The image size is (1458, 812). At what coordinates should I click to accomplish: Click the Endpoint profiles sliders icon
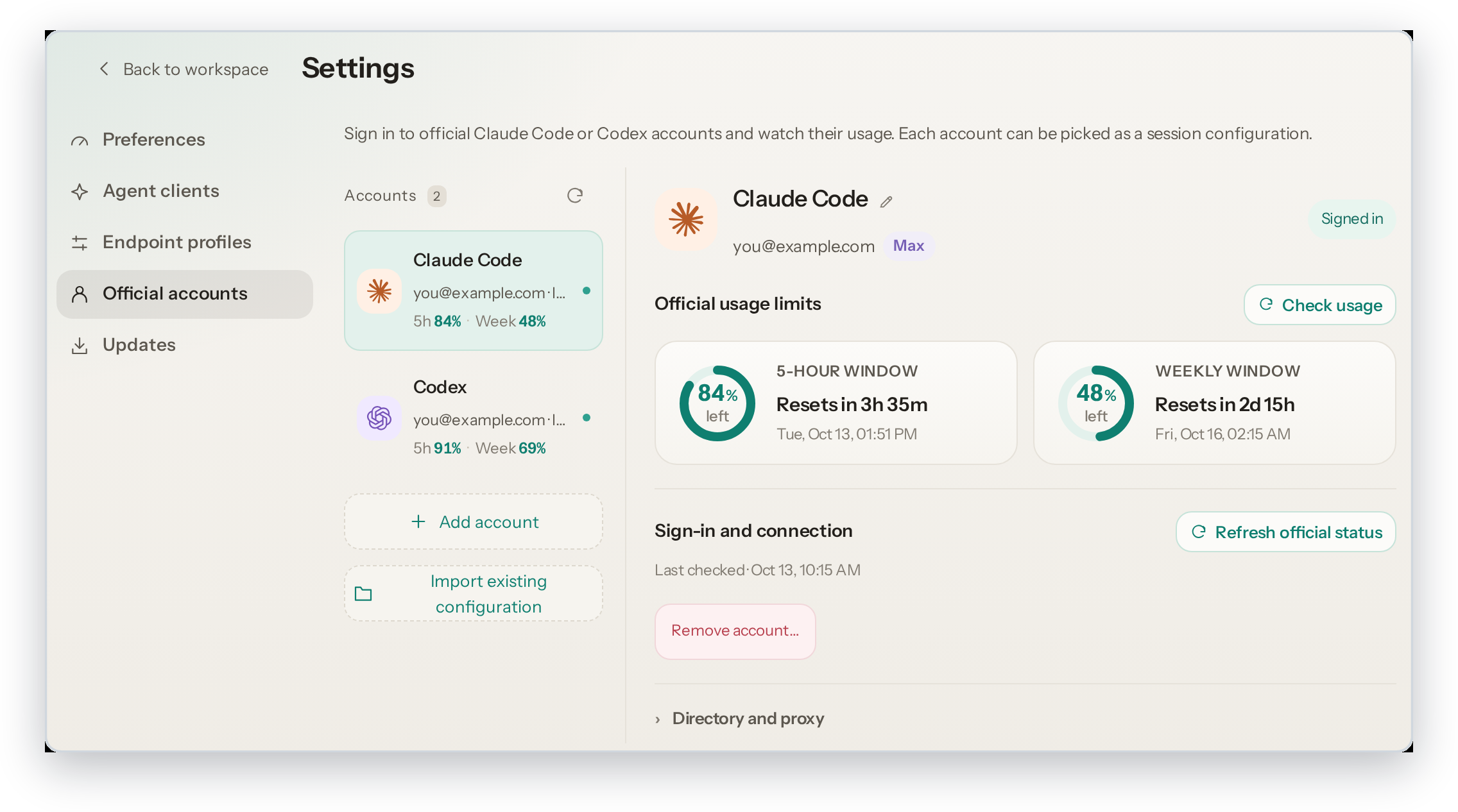[80, 242]
